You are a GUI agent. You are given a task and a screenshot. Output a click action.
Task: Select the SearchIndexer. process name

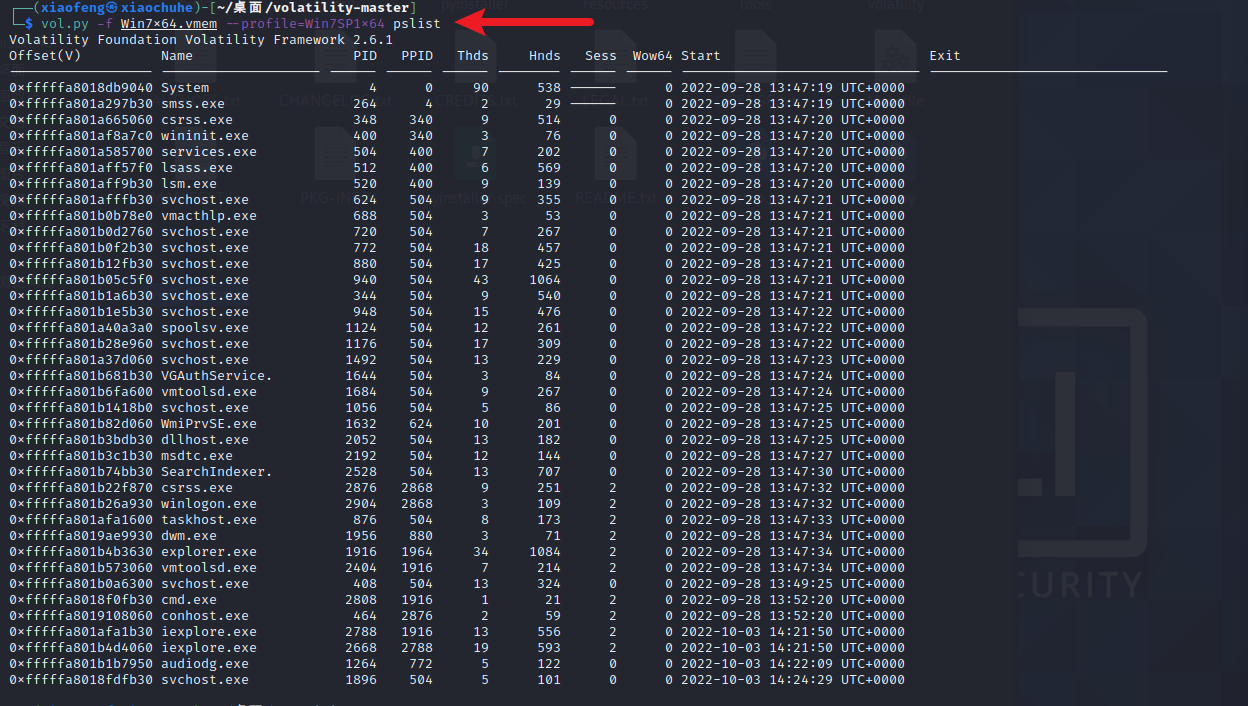(217, 471)
